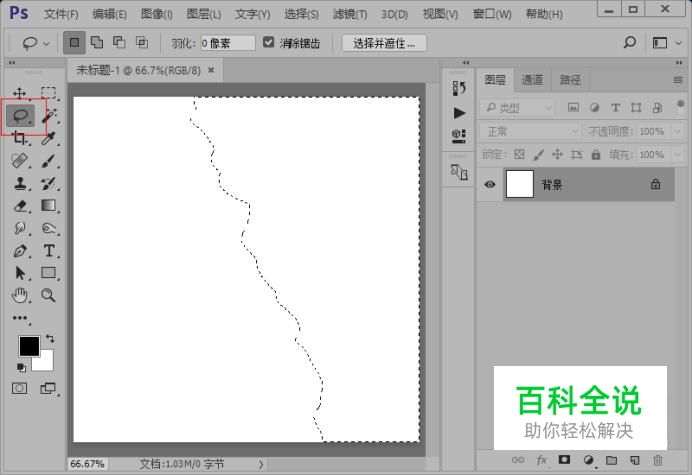This screenshot has width=692, height=475.
Task: Select the Gradient tool
Action: tap(49, 205)
